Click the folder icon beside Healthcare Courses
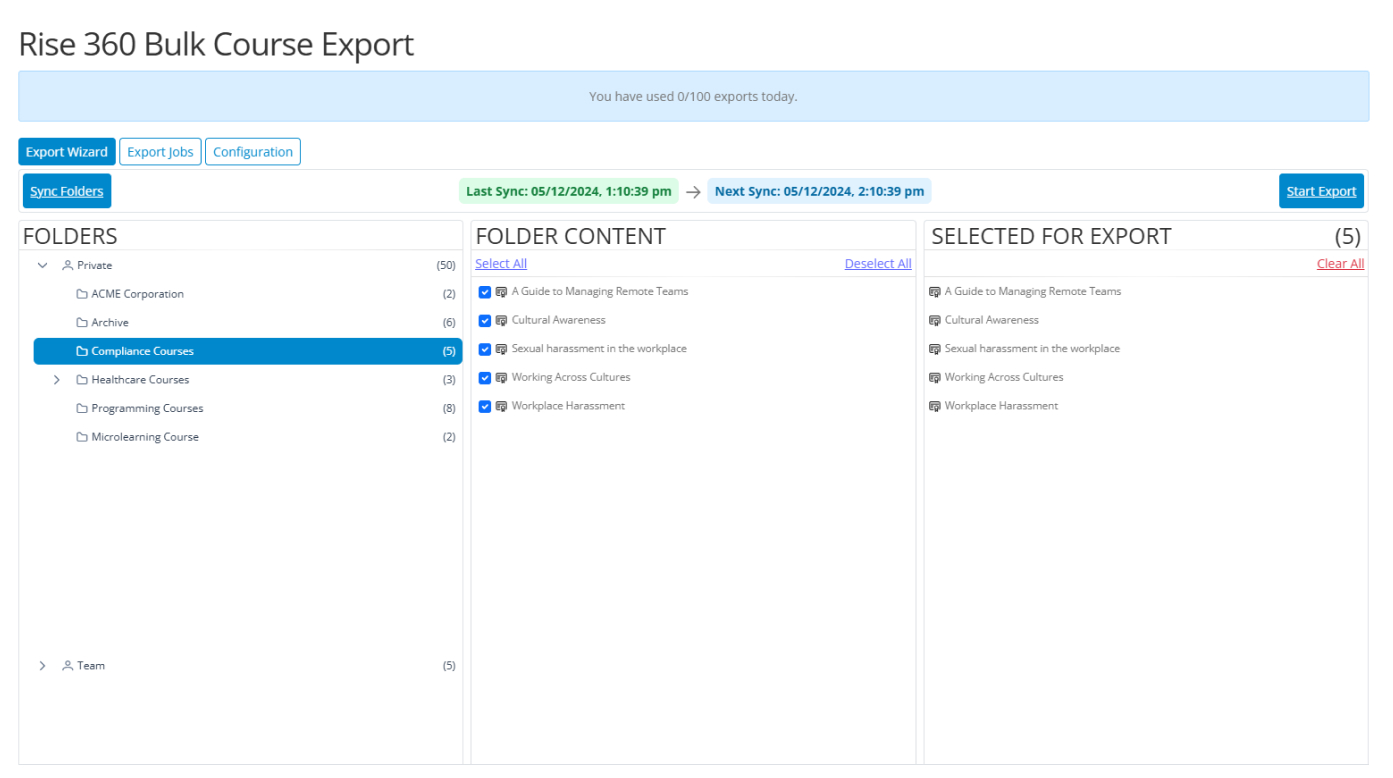 82,380
